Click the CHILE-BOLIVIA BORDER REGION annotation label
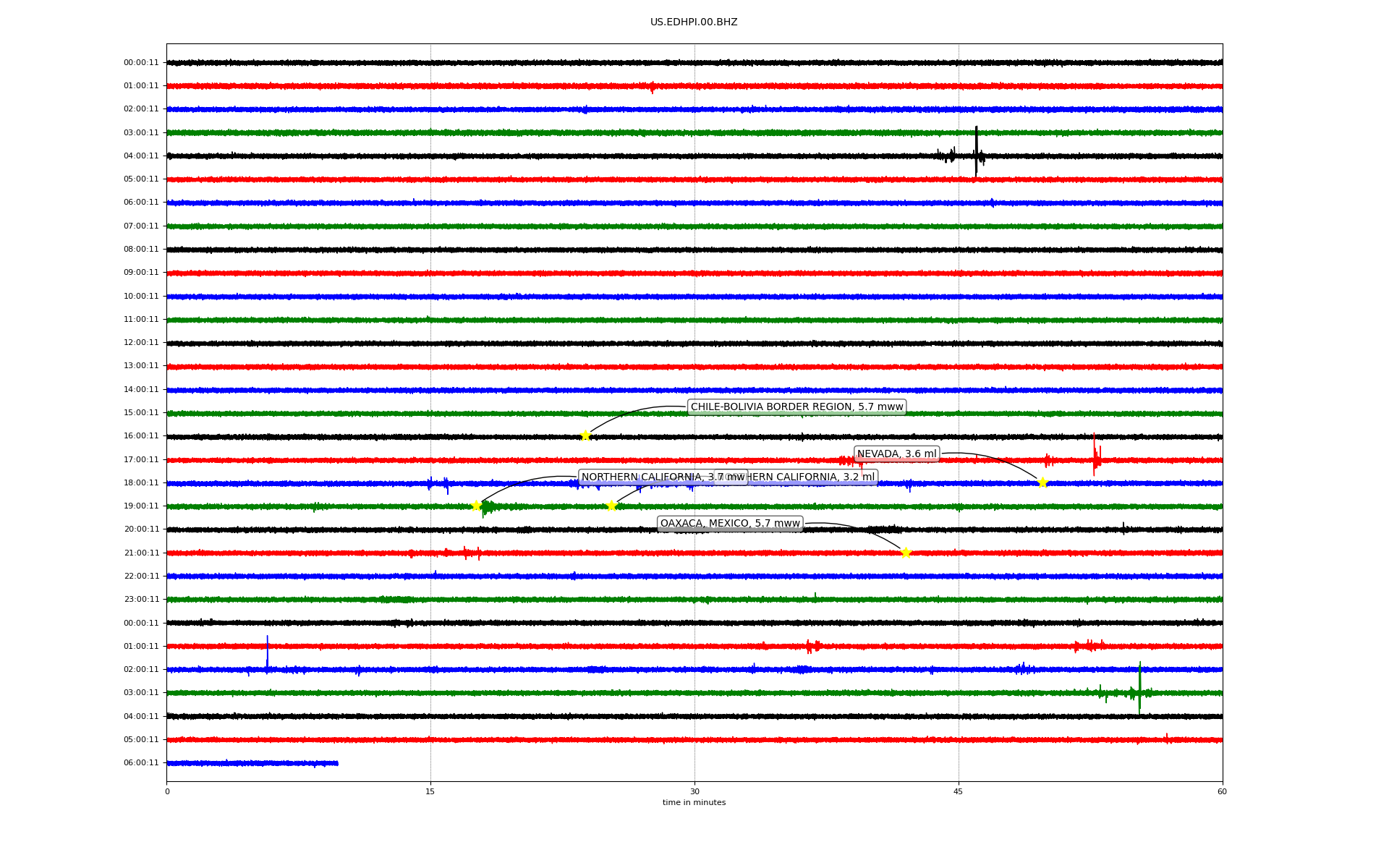Screen dimensions: 1389x868 pos(797,407)
